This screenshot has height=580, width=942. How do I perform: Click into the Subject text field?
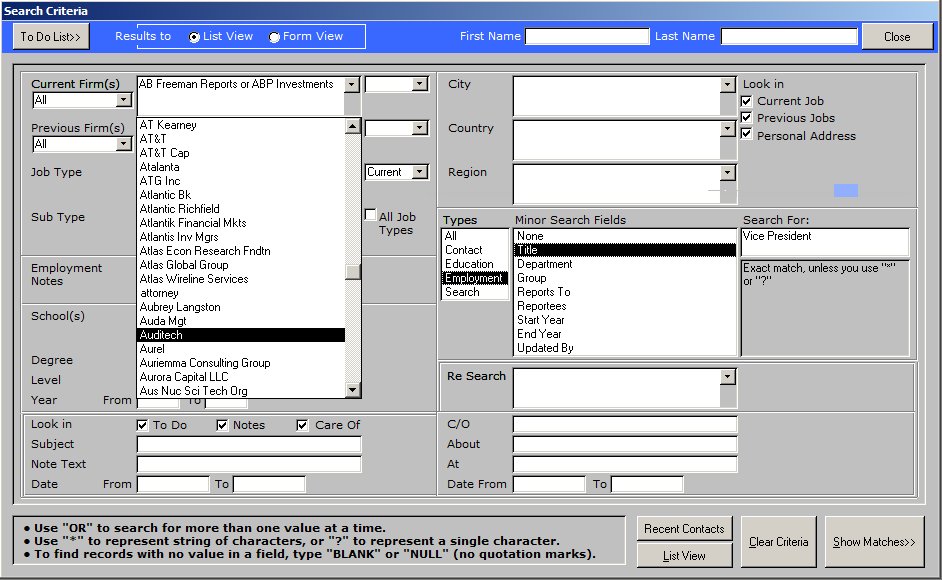249,444
